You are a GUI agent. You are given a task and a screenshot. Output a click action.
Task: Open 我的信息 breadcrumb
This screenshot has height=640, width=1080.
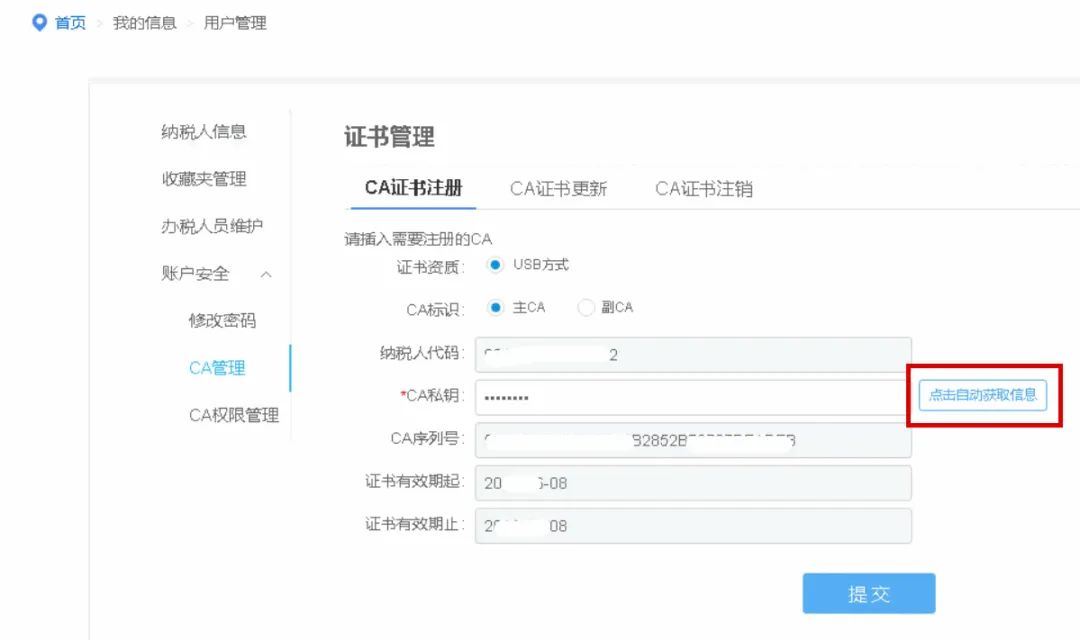tap(144, 23)
